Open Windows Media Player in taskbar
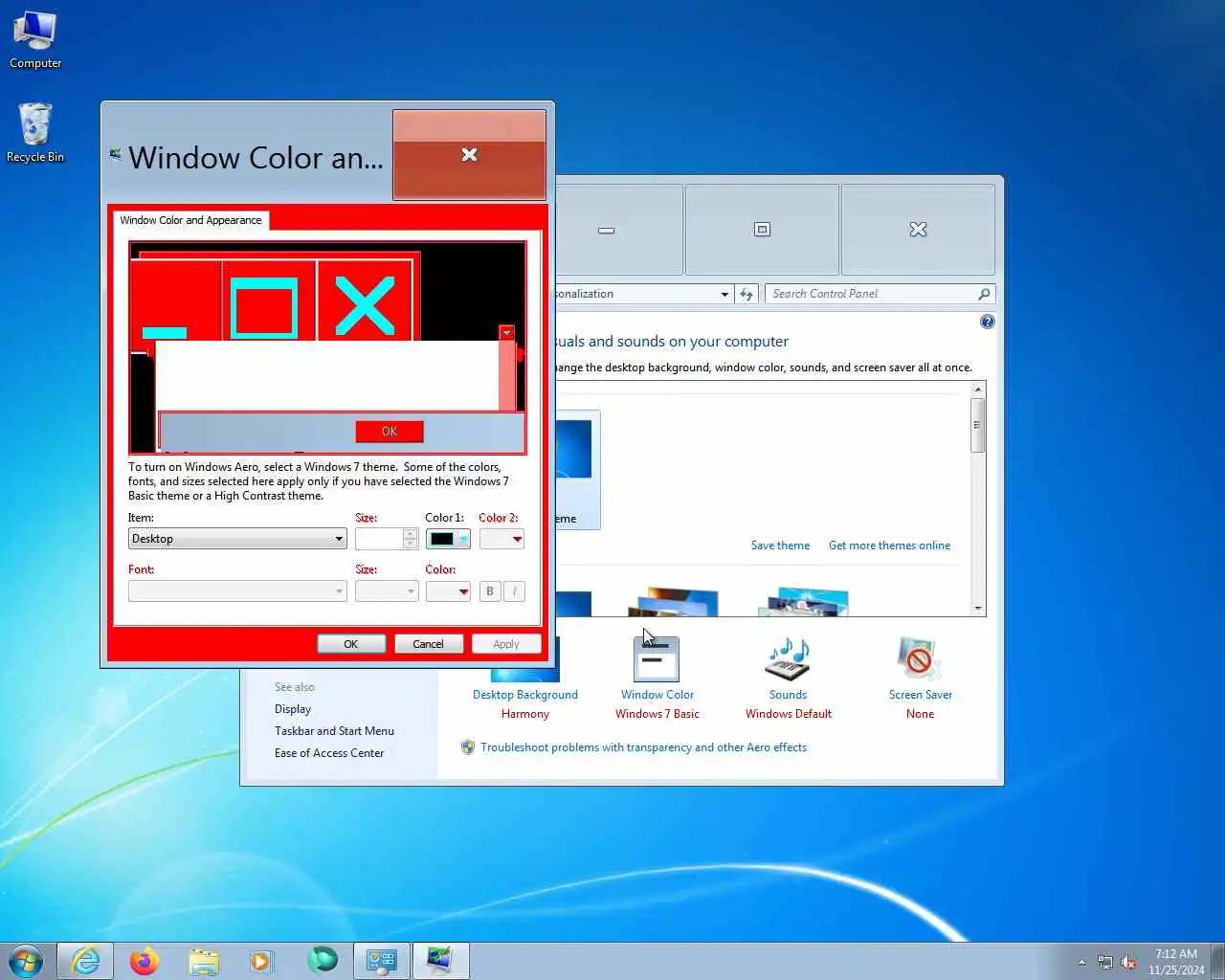The height and width of the screenshot is (980, 1225). click(x=262, y=961)
